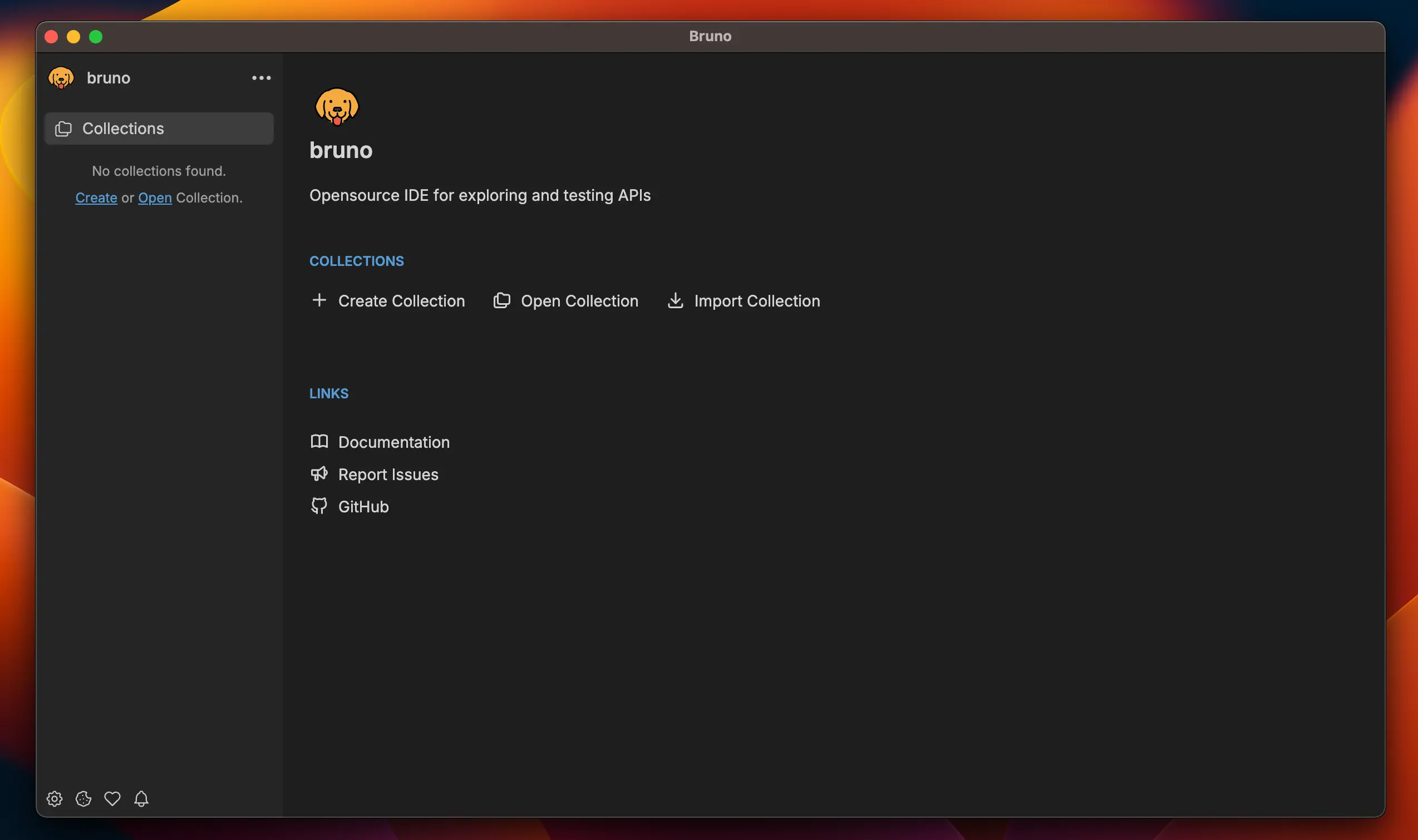Click Import Collection
This screenshot has height=840, width=1418.
click(757, 300)
